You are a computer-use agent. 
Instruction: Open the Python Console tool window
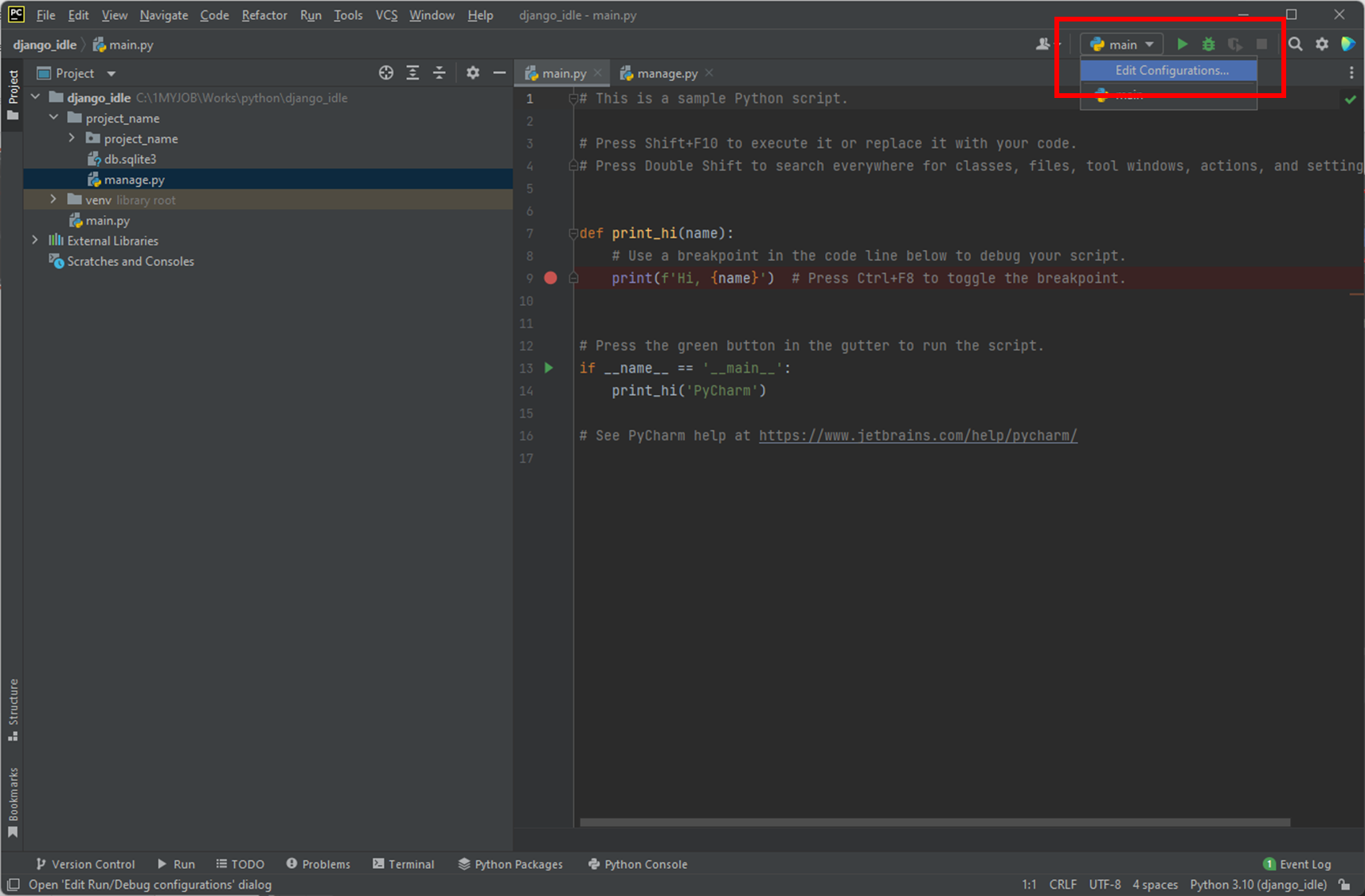coord(638,864)
